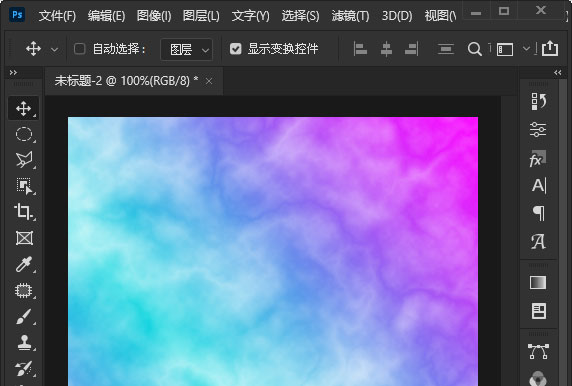
Task: Open the 滤镜(T) menu
Action: coord(350,16)
